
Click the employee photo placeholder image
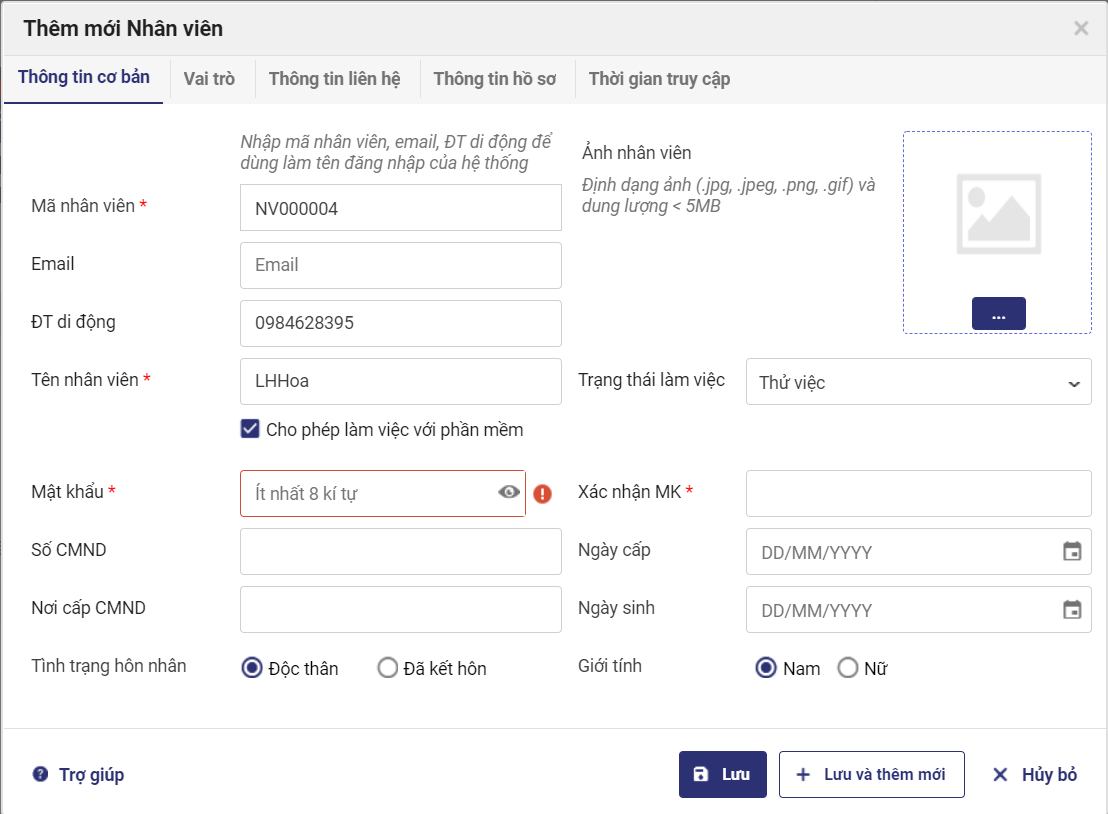click(997, 213)
